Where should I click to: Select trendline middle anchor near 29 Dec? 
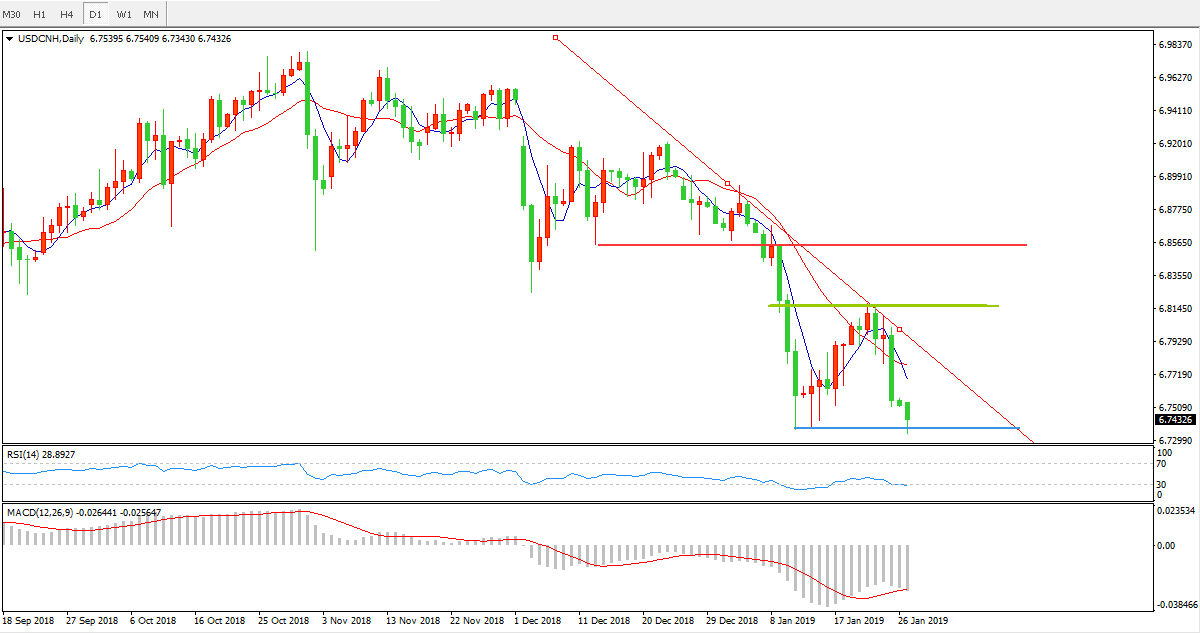(728, 184)
